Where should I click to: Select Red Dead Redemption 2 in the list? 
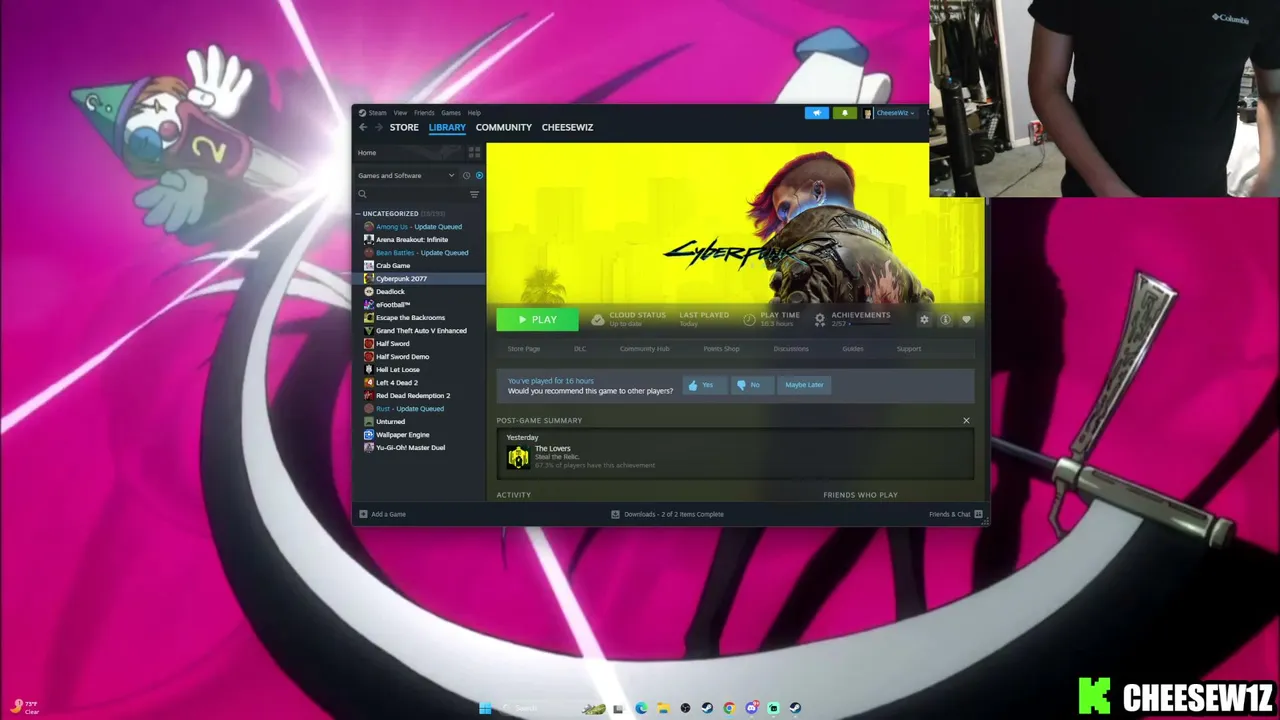(x=420, y=396)
